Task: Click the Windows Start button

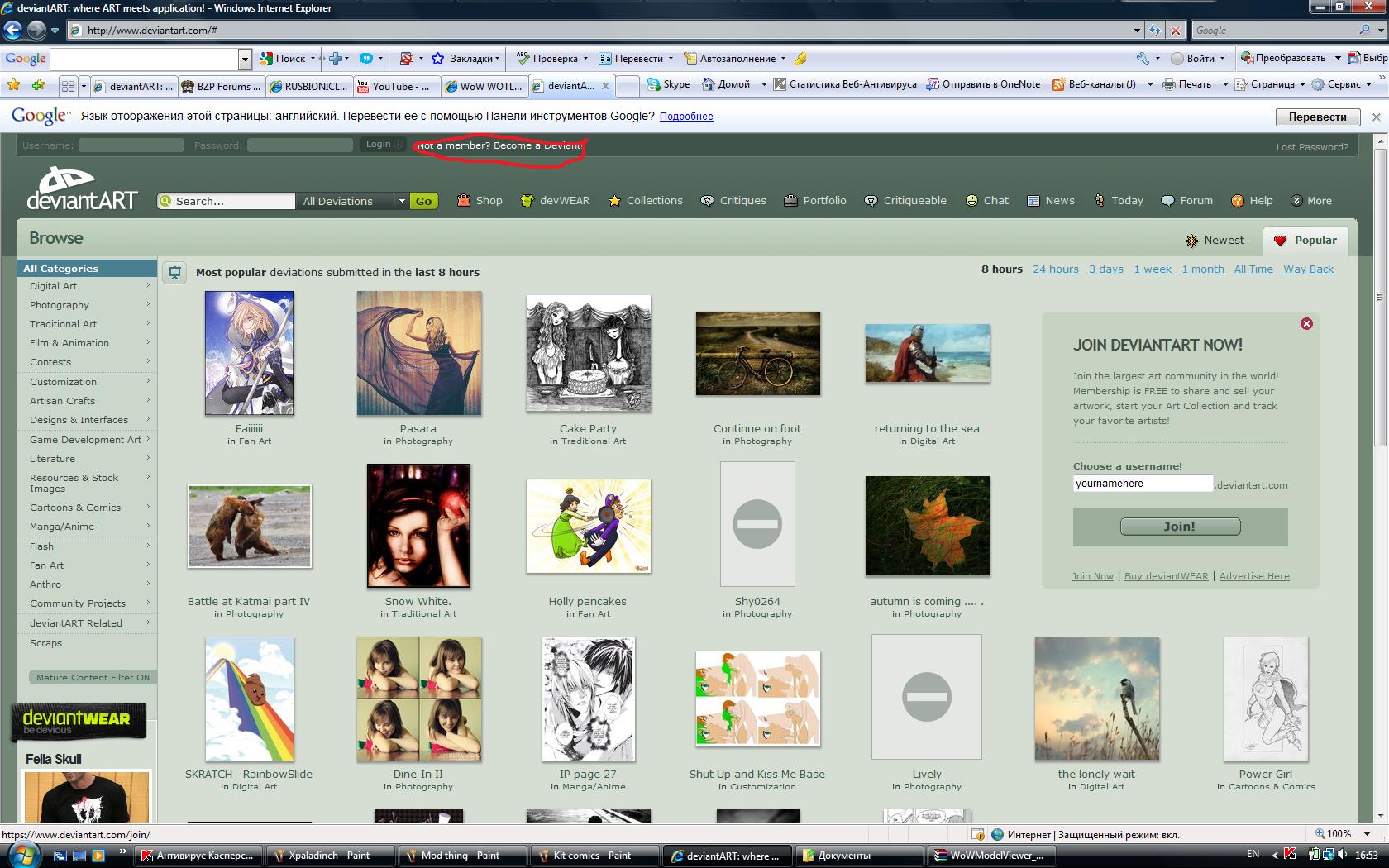Action: pos(22,855)
